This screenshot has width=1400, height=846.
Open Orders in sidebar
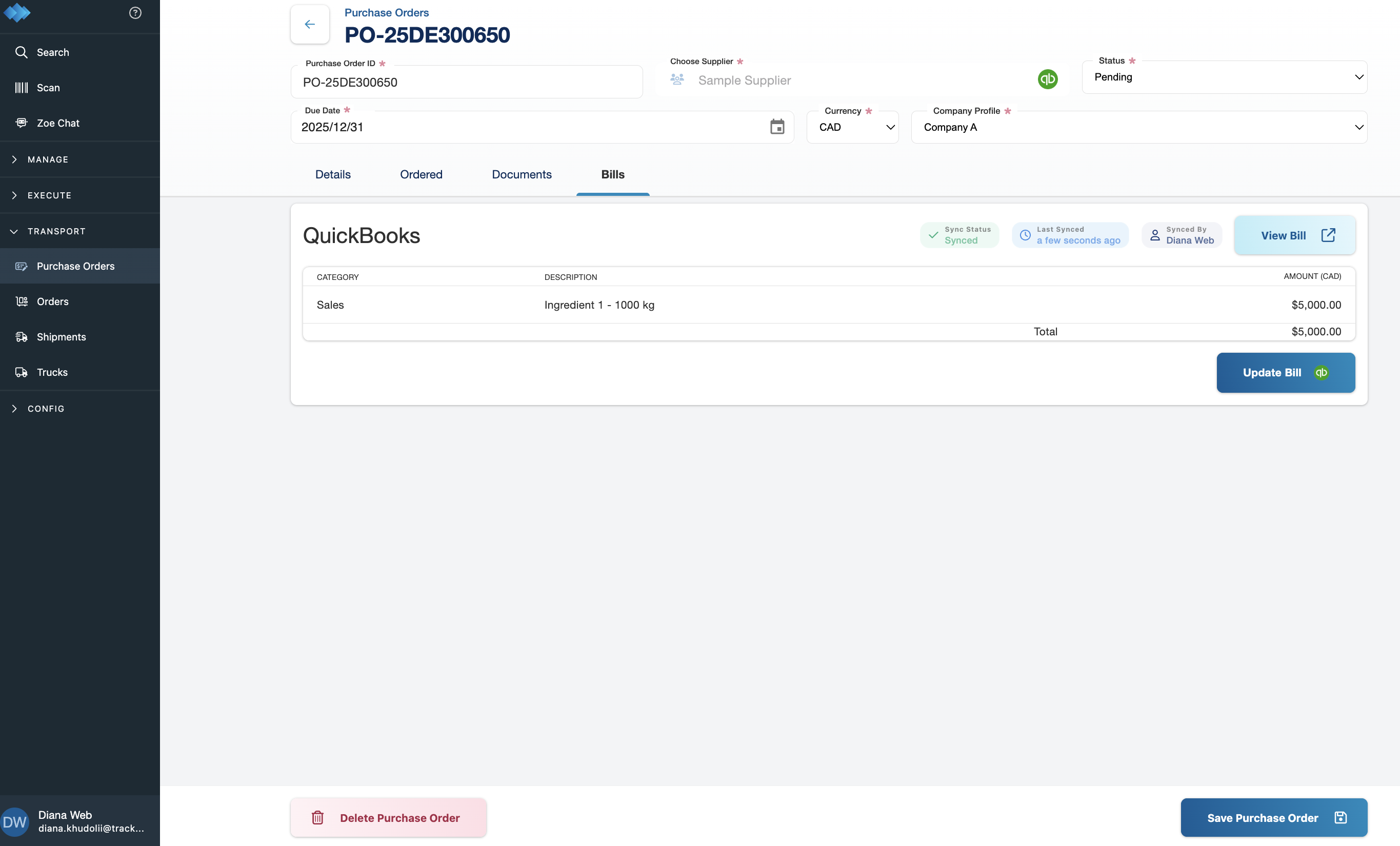tap(53, 301)
